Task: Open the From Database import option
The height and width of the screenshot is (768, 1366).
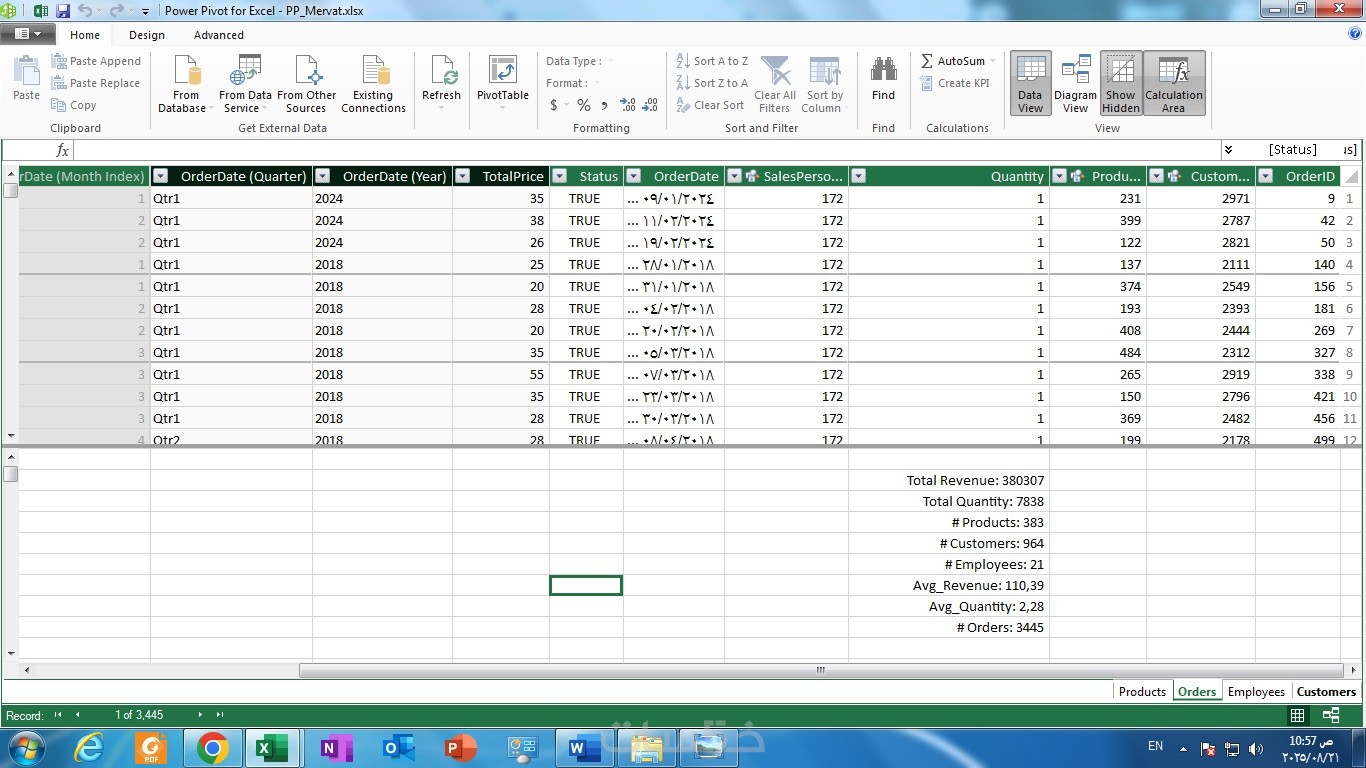Action: point(186,84)
